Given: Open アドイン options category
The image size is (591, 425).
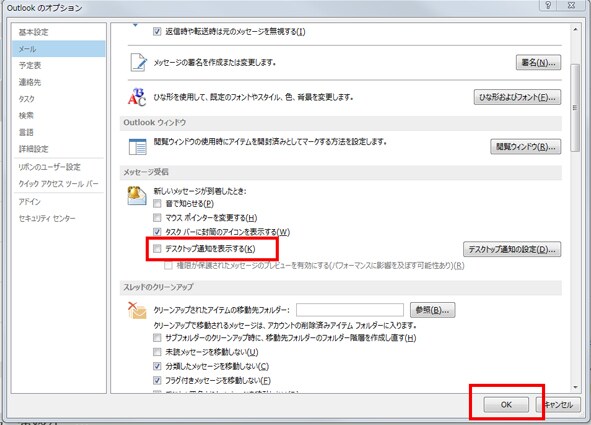Looking at the screenshot, I should click(x=58, y=202).
